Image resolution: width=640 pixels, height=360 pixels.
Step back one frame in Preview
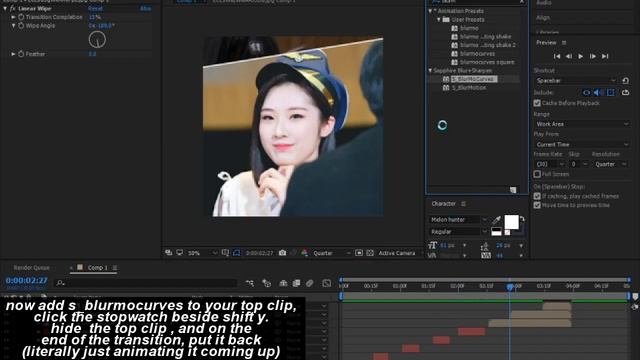pos(569,56)
